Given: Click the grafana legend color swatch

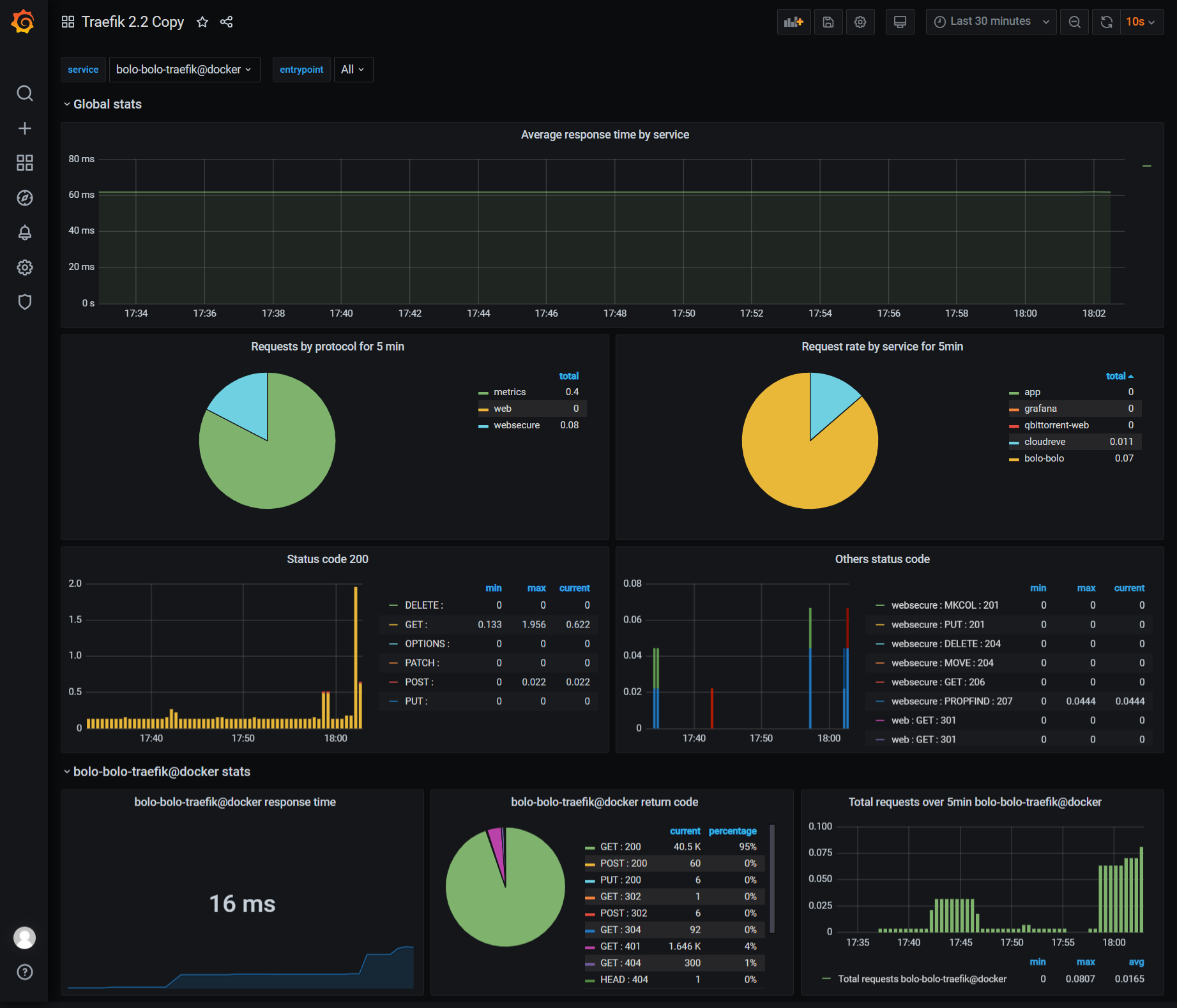Looking at the screenshot, I should click(x=1014, y=409).
